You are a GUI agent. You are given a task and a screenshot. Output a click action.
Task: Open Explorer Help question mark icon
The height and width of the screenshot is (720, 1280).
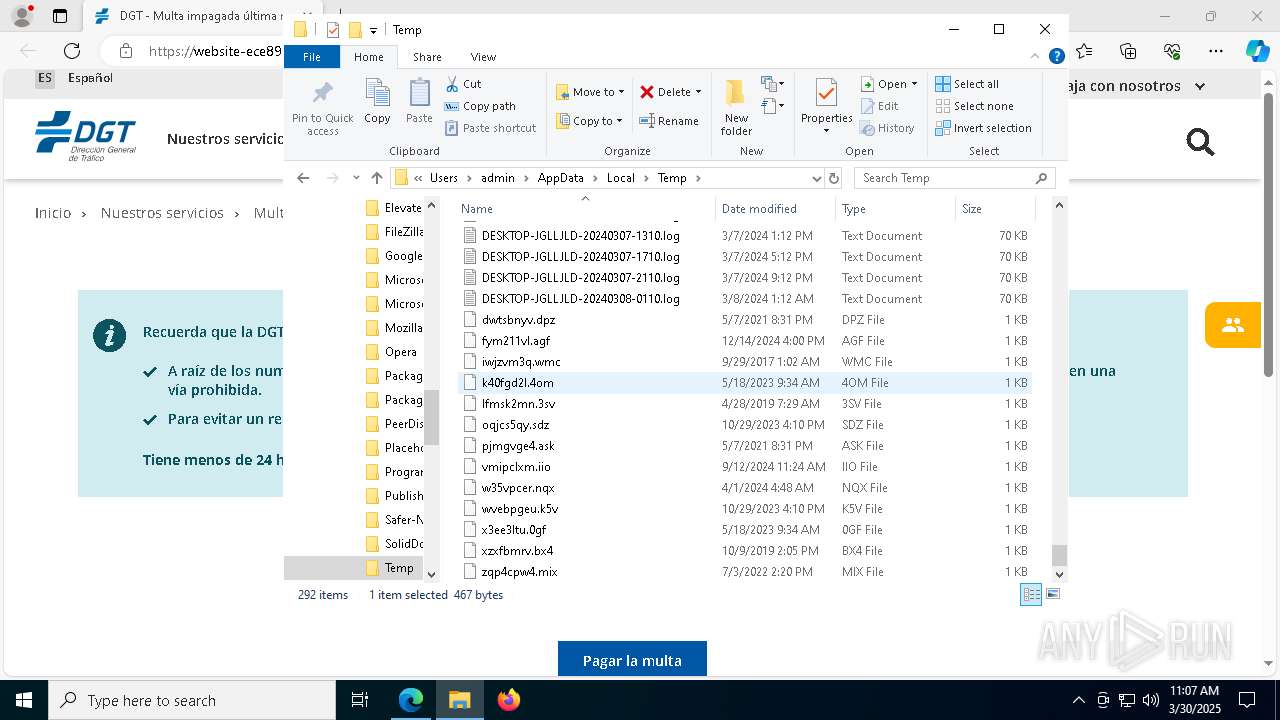point(1056,57)
